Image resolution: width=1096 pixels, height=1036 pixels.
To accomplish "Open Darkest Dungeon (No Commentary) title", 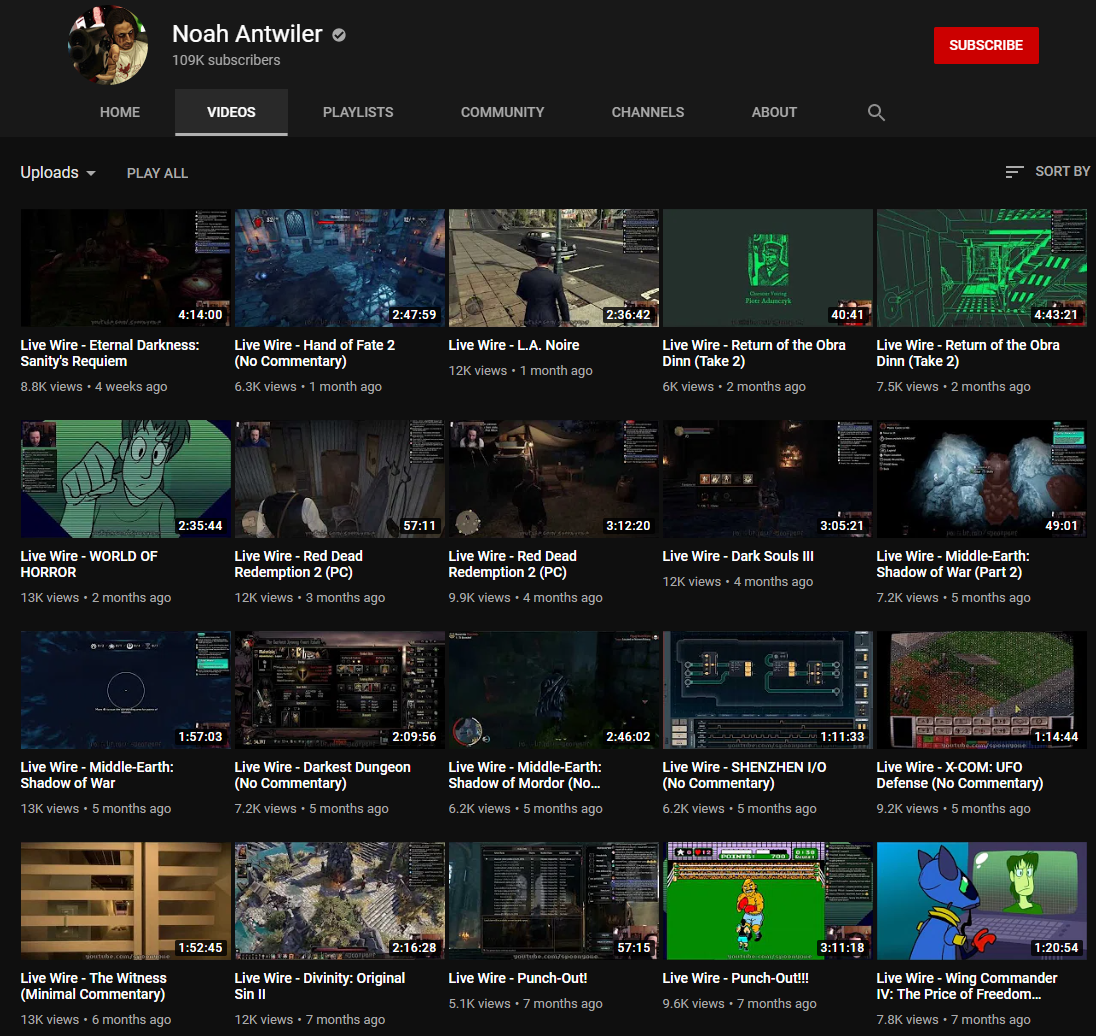I will coord(322,775).
